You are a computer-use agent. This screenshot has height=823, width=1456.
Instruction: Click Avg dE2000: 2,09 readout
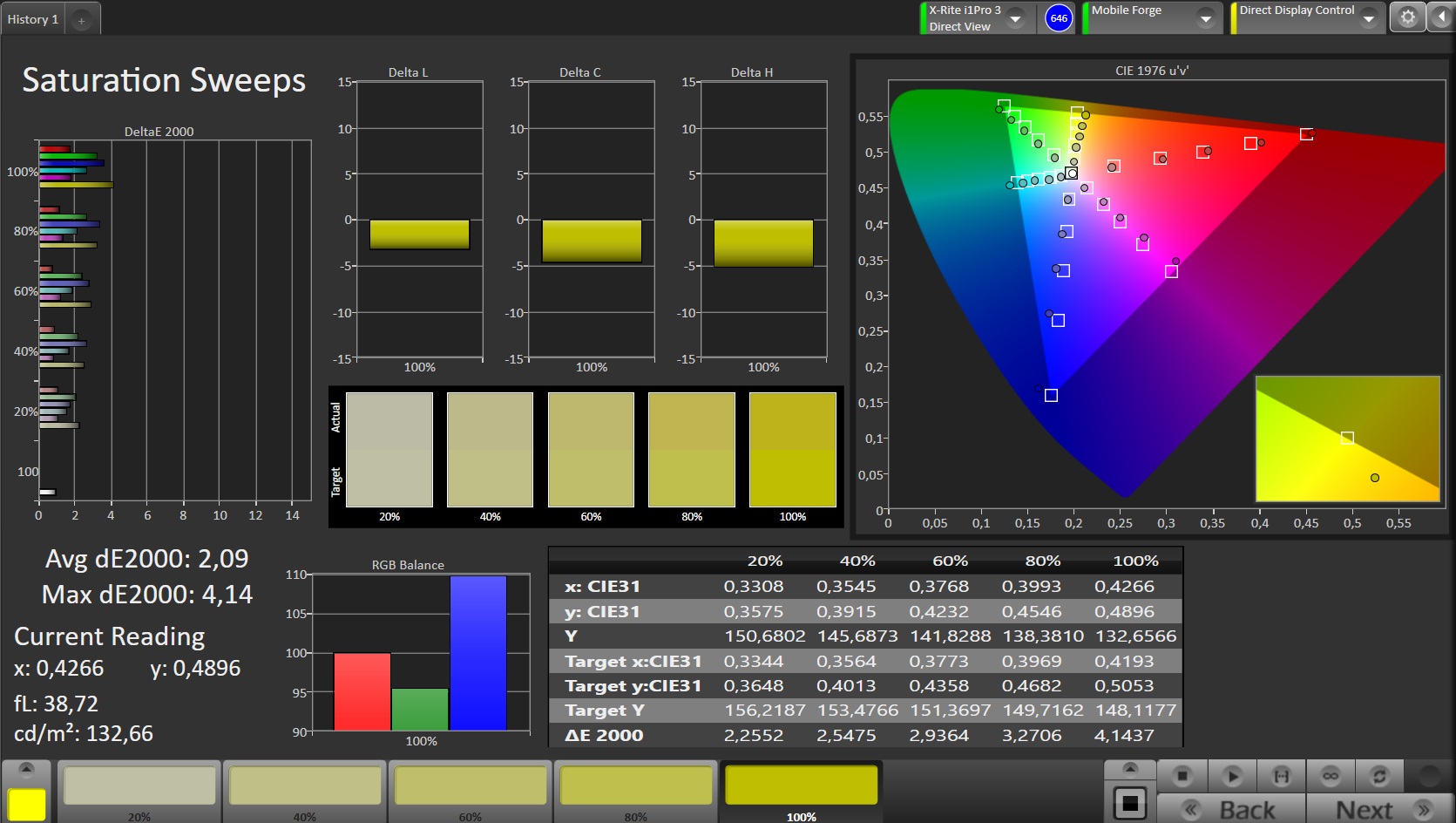tap(147, 559)
